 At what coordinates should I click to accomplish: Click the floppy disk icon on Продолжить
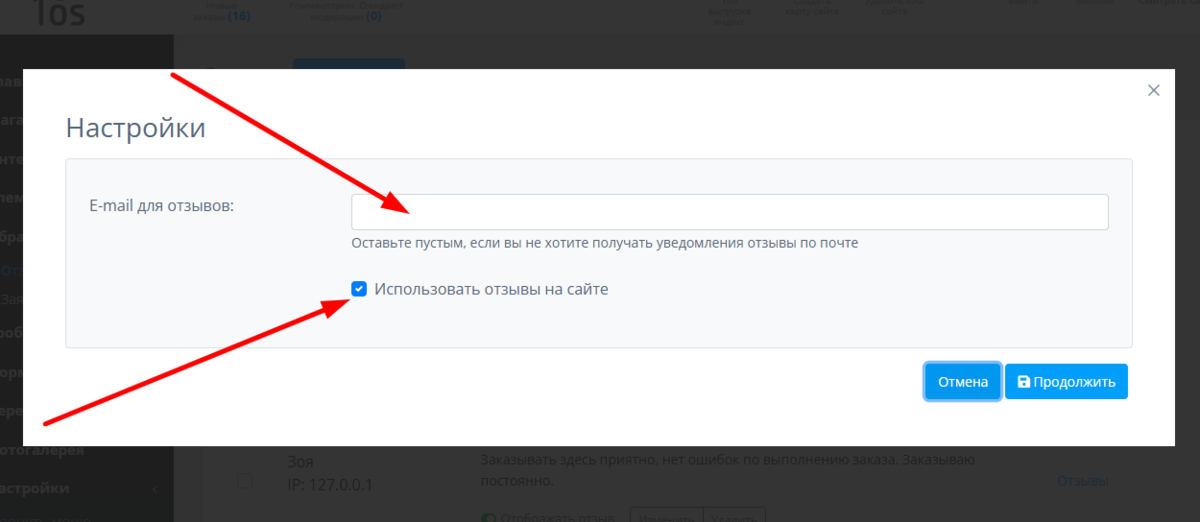(x=1023, y=382)
